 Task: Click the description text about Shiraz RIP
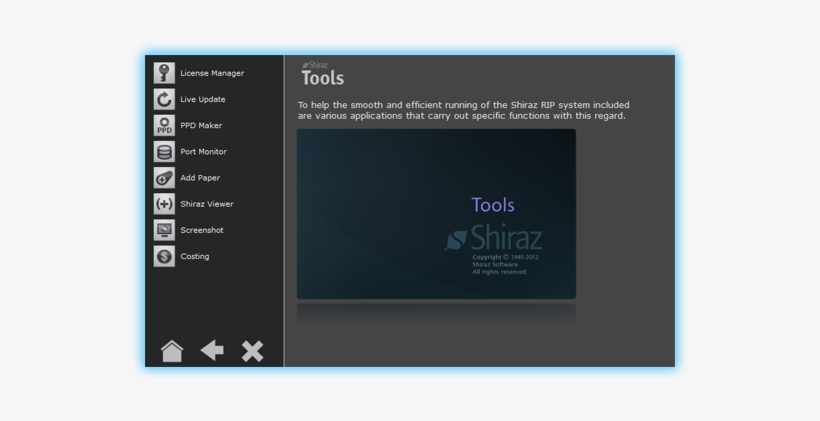(x=463, y=110)
